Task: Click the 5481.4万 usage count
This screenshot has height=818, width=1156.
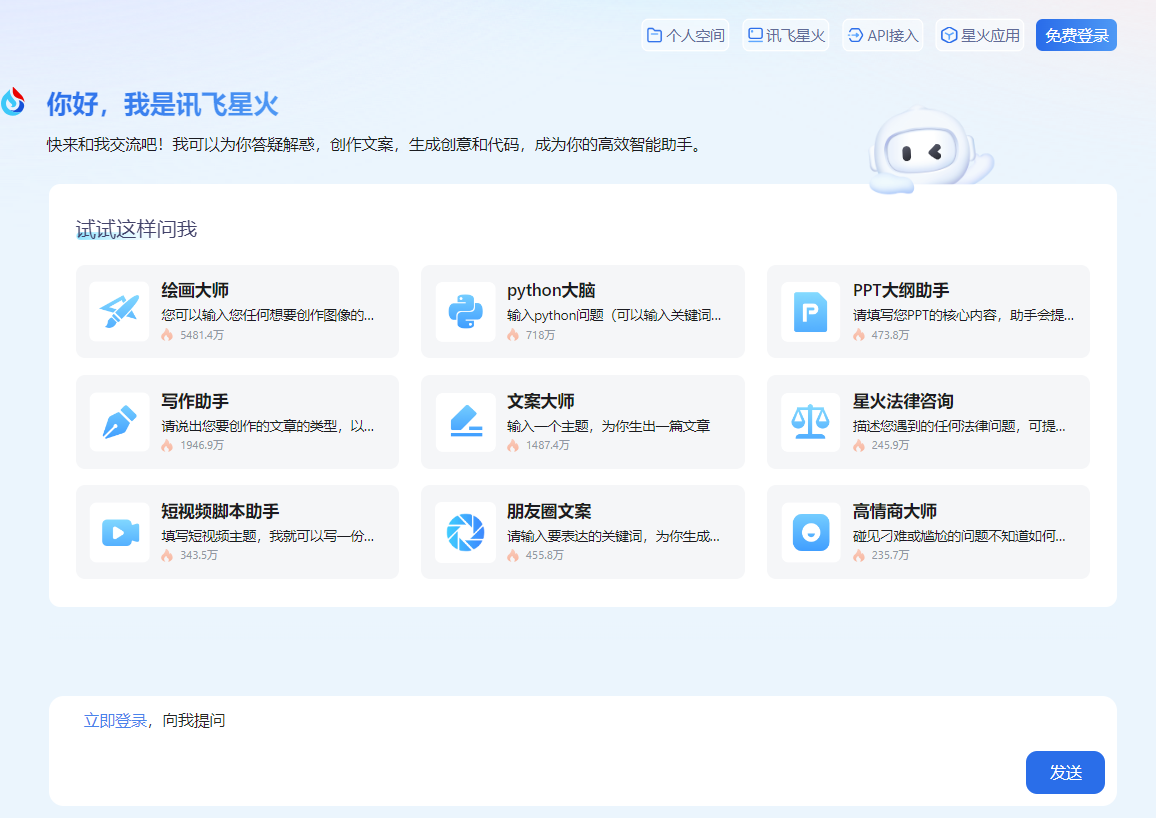Action: pos(202,335)
